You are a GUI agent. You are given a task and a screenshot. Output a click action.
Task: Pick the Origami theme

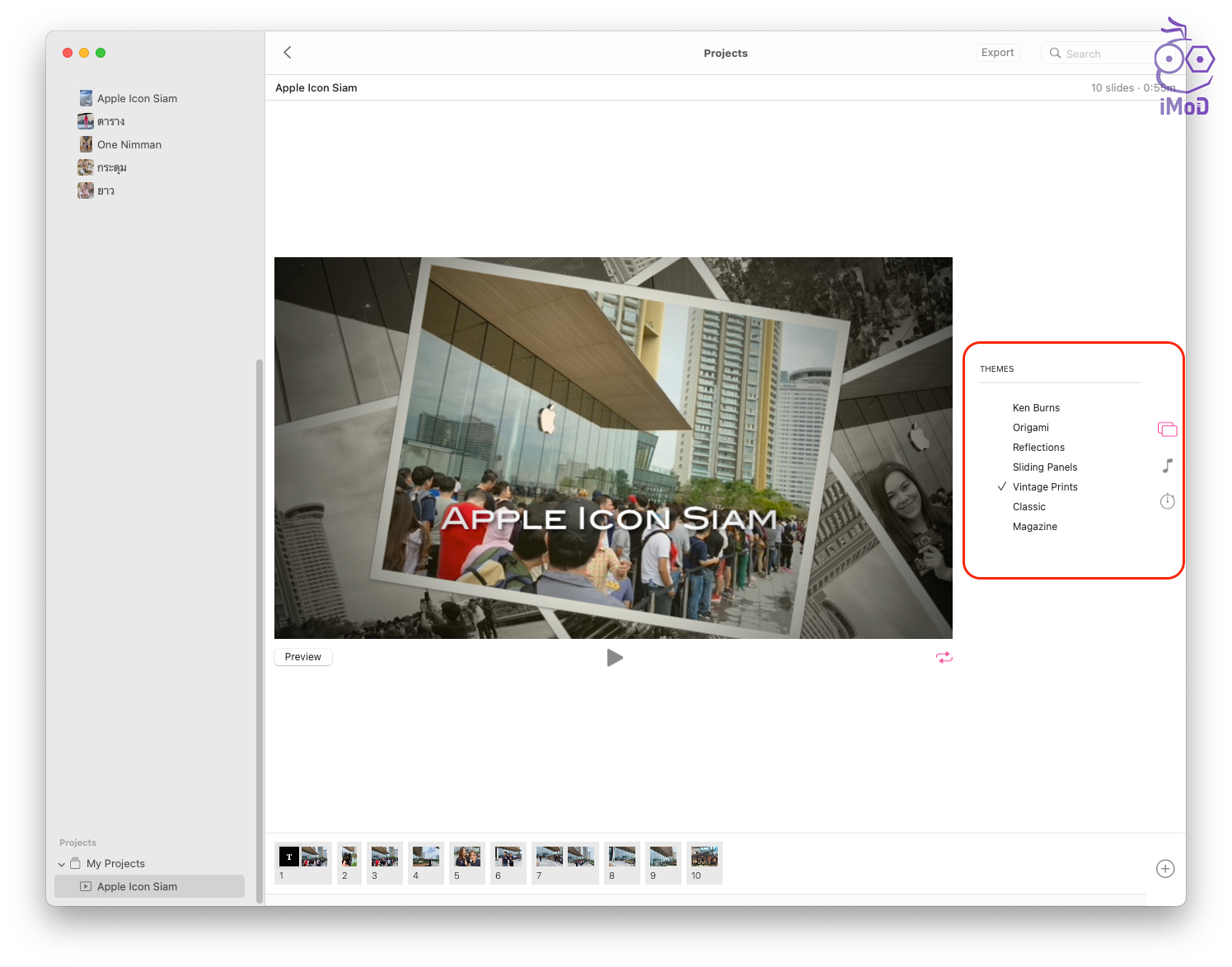(x=1030, y=428)
